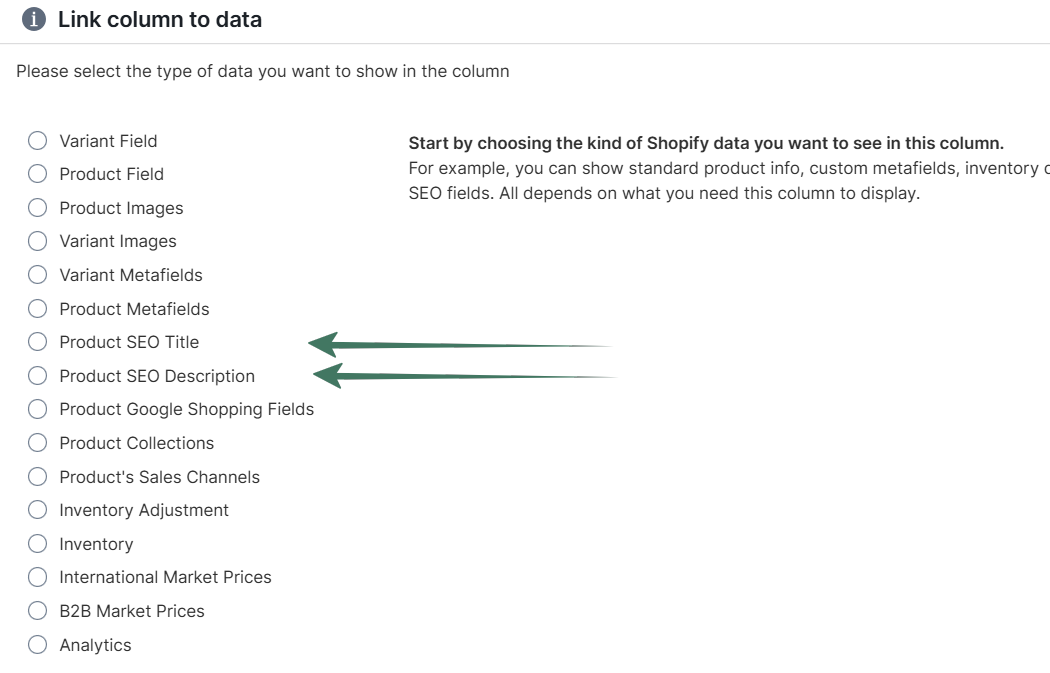Select Product Metafields

pos(37,308)
